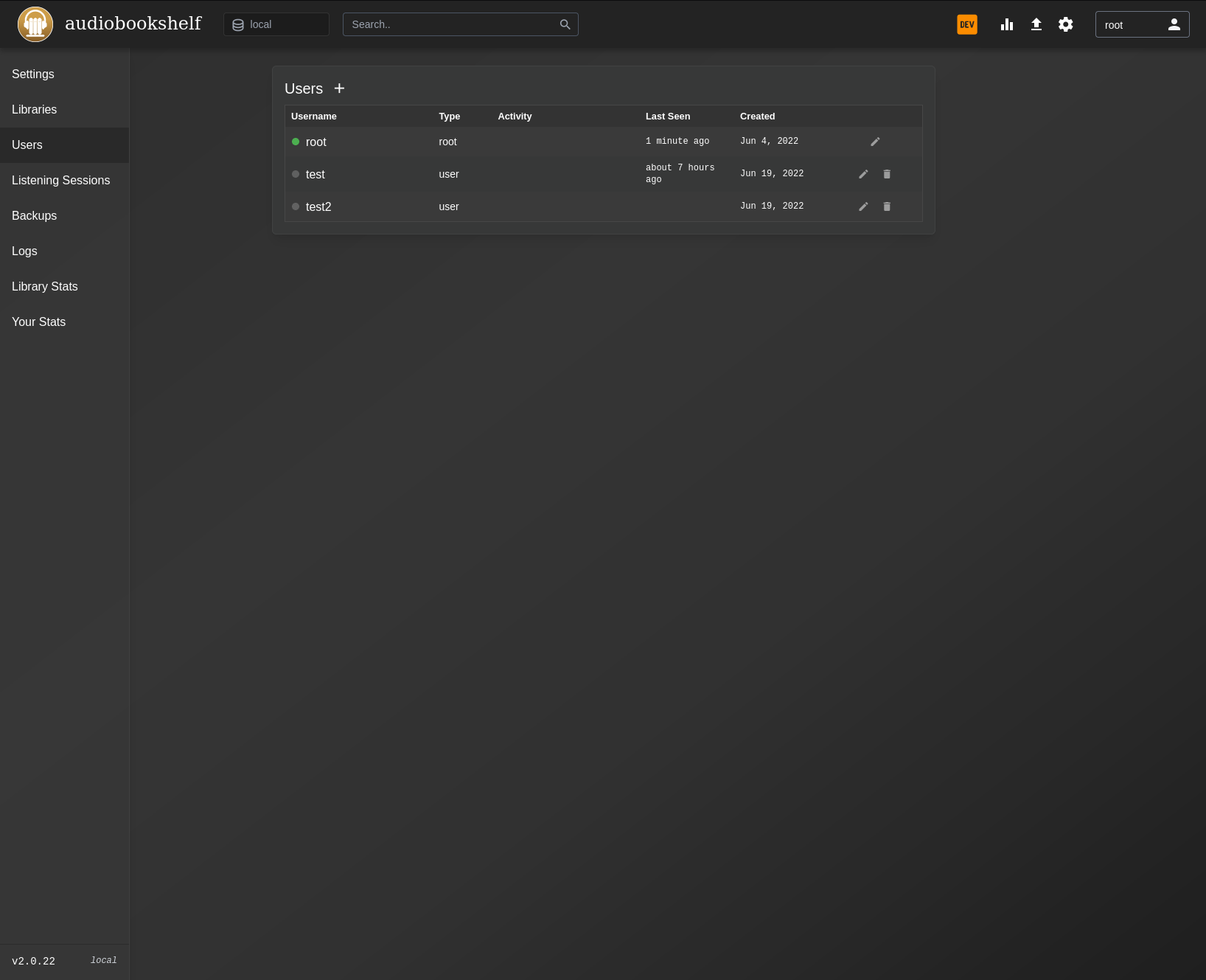
Task: Edit the test user via pencil icon
Action: (863, 174)
